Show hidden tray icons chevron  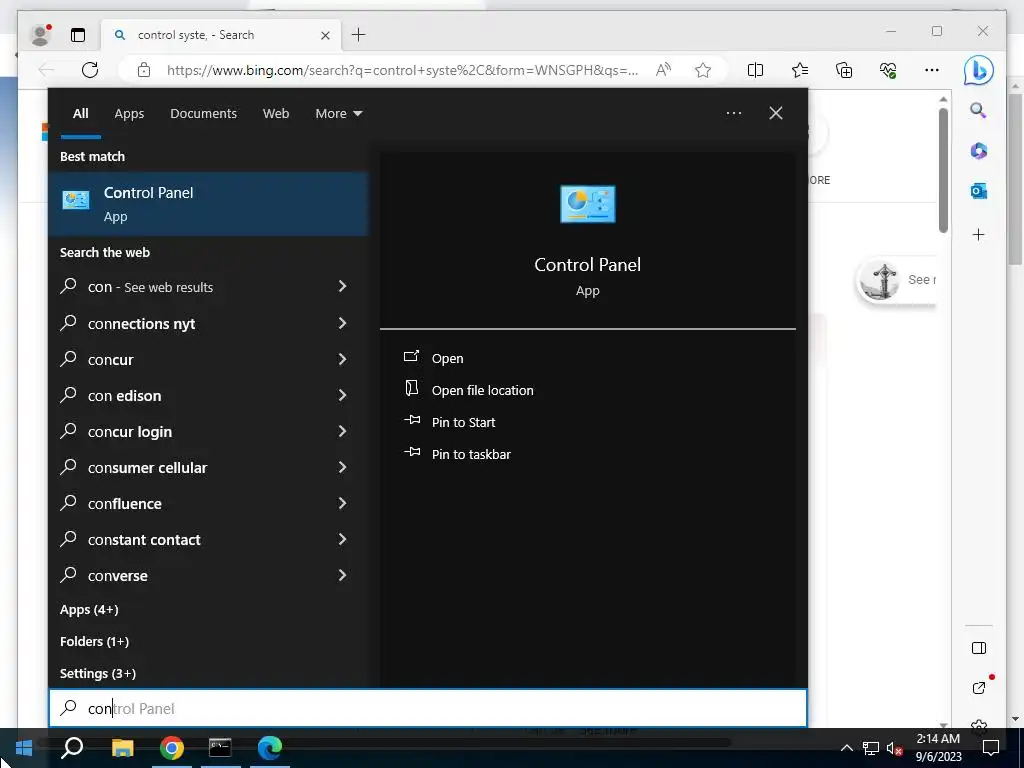click(846, 748)
